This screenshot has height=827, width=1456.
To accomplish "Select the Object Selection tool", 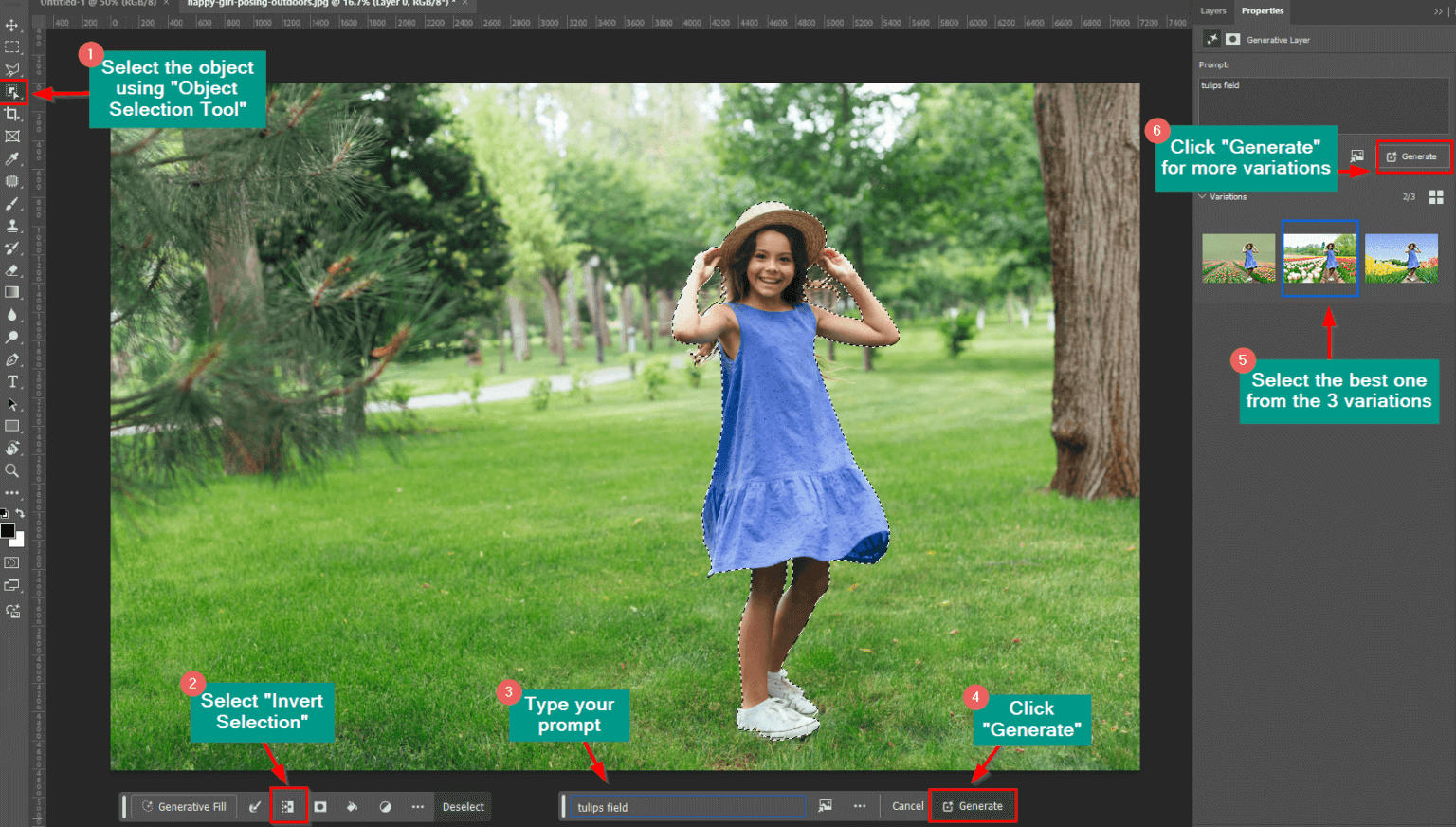I will [12, 92].
